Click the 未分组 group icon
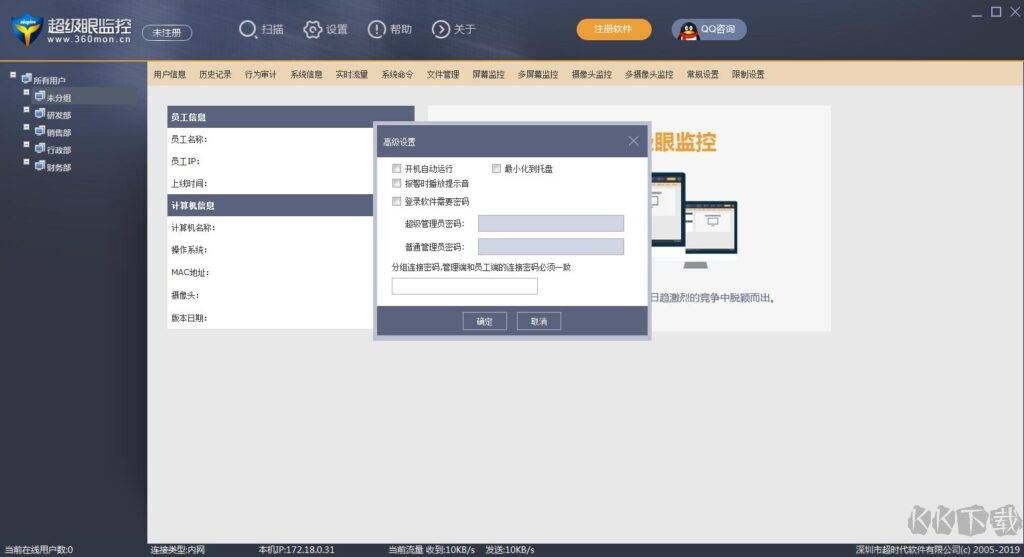1024x557 pixels. tap(40, 97)
